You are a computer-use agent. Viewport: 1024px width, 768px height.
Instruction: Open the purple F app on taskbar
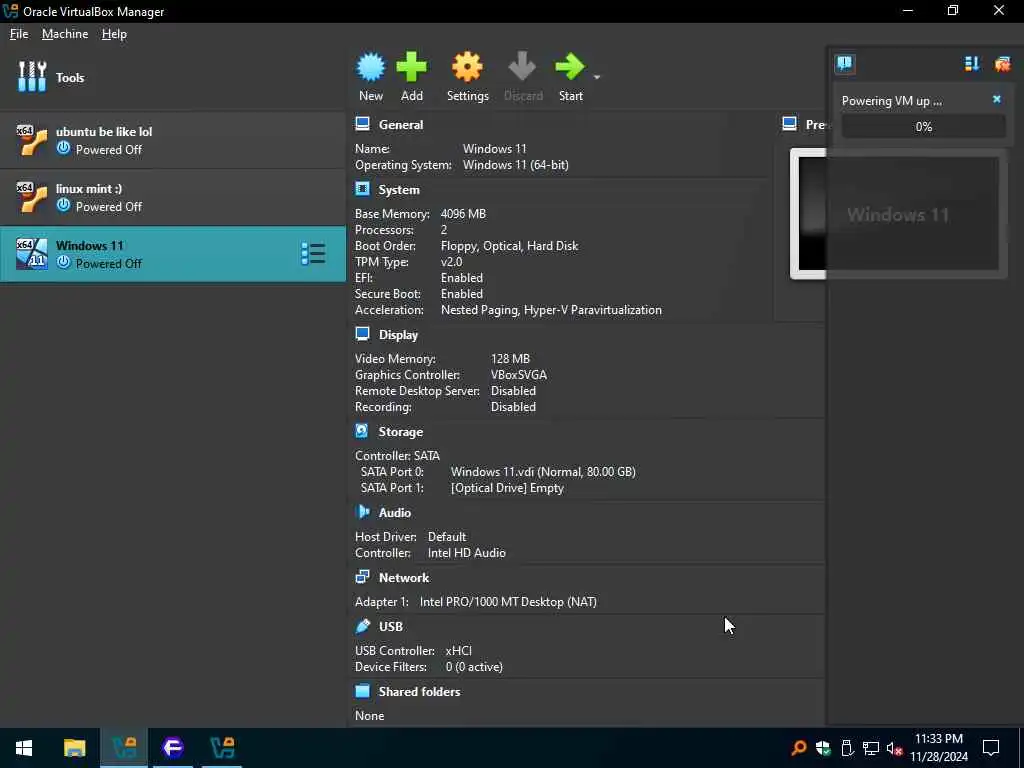172,748
